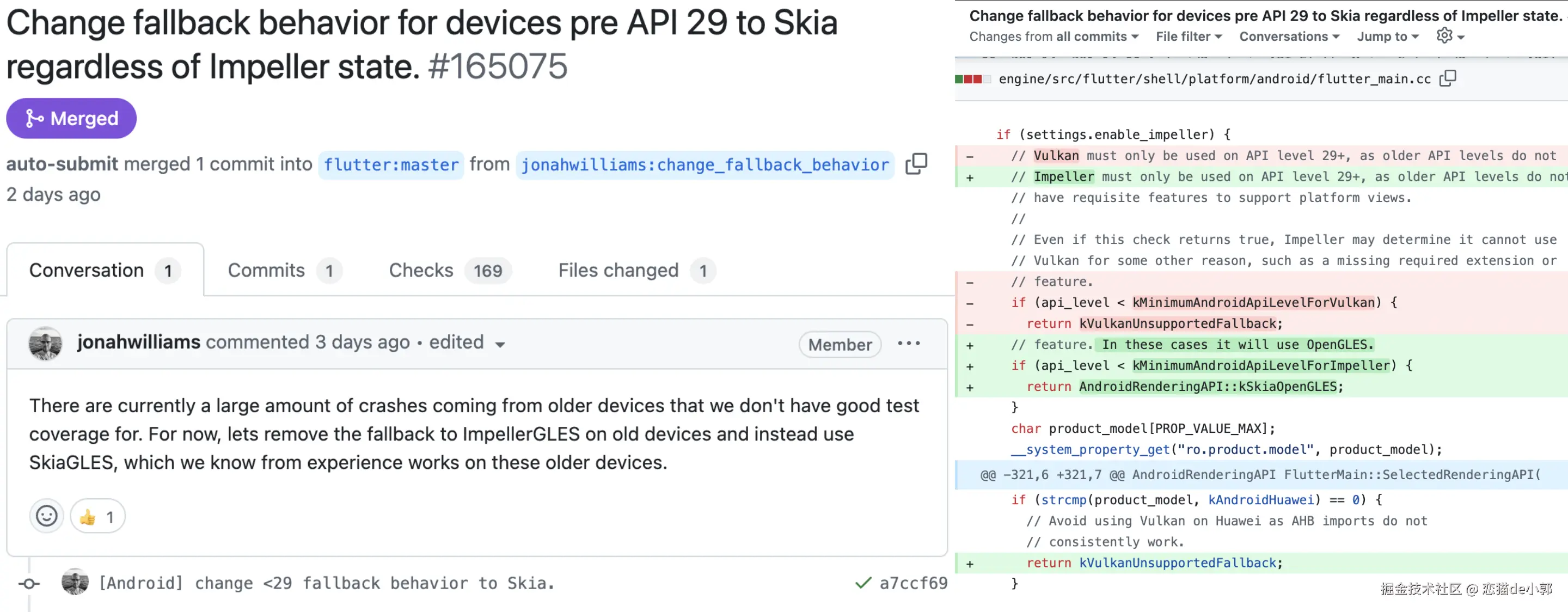The height and width of the screenshot is (612, 1568).
Task: Click the commit author avatar thumbnail
Action: click(75, 582)
